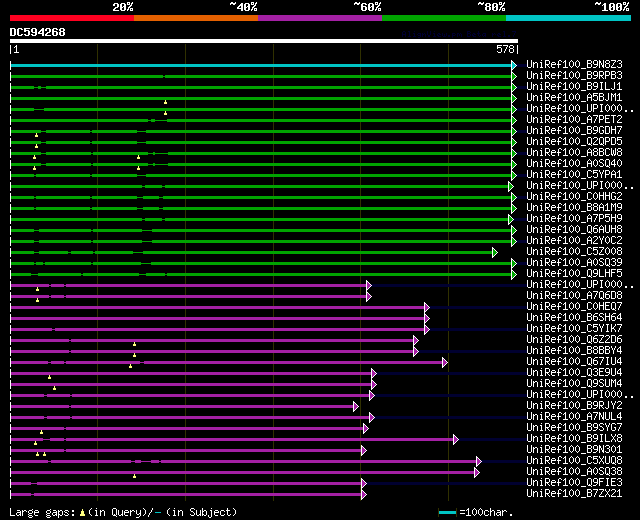Select the UniRef100_A0SQ39 label
640x520 pixels.
(574, 263)
